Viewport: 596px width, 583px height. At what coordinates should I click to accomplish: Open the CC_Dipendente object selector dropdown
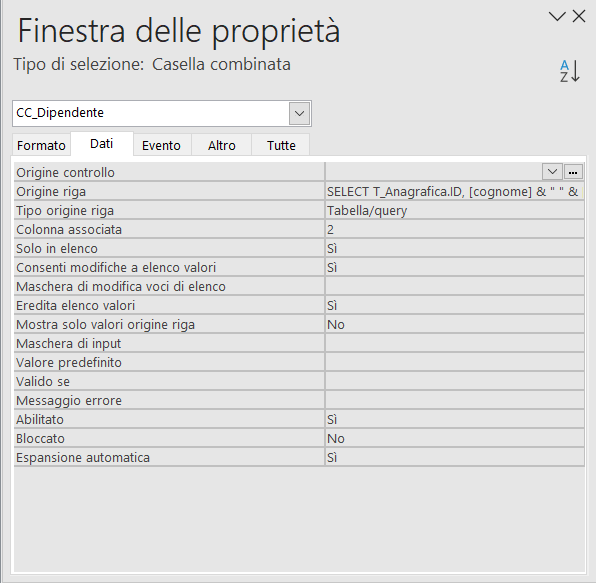[299, 113]
